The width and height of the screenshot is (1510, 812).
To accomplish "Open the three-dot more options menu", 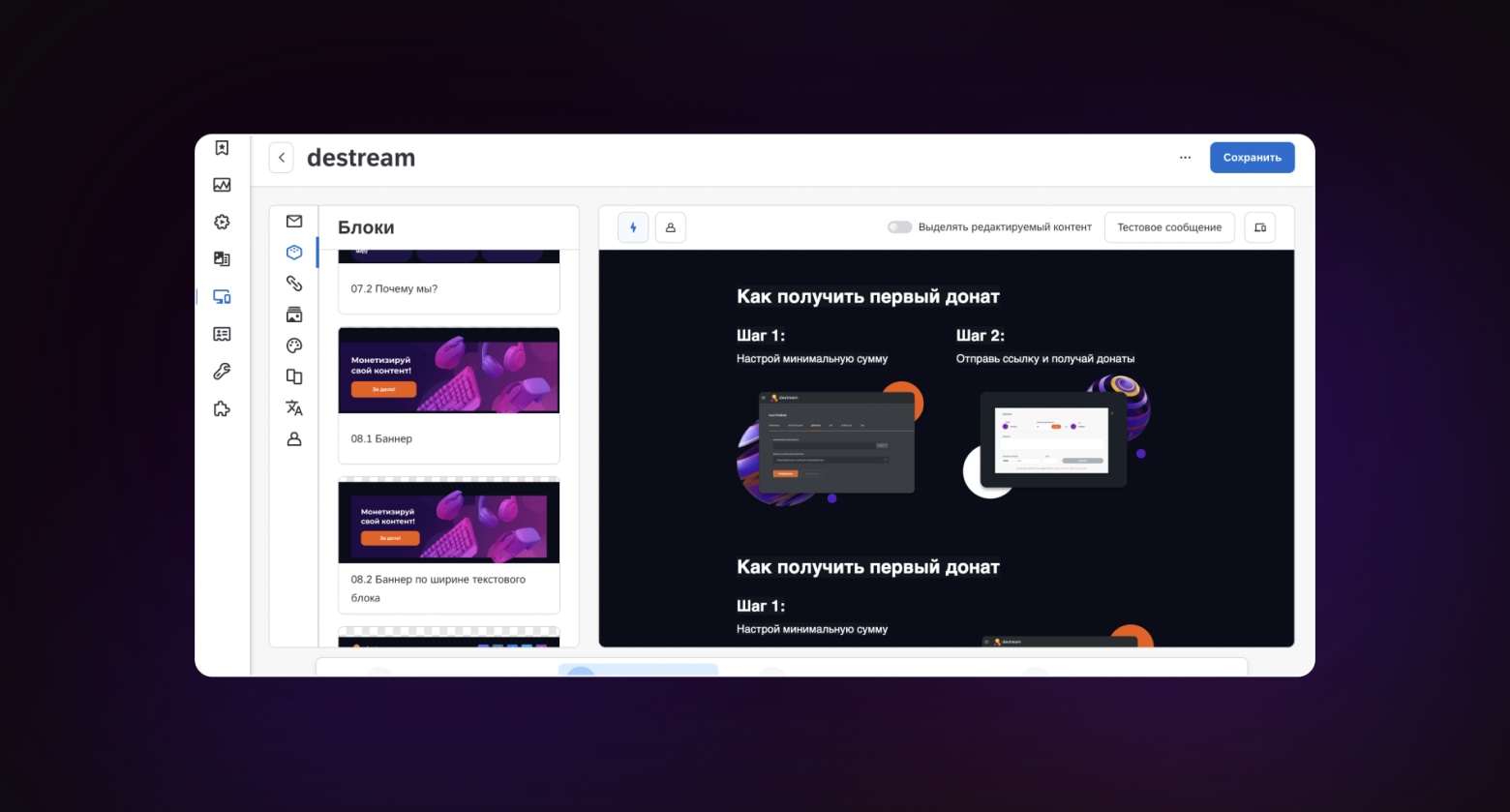I will point(1185,158).
